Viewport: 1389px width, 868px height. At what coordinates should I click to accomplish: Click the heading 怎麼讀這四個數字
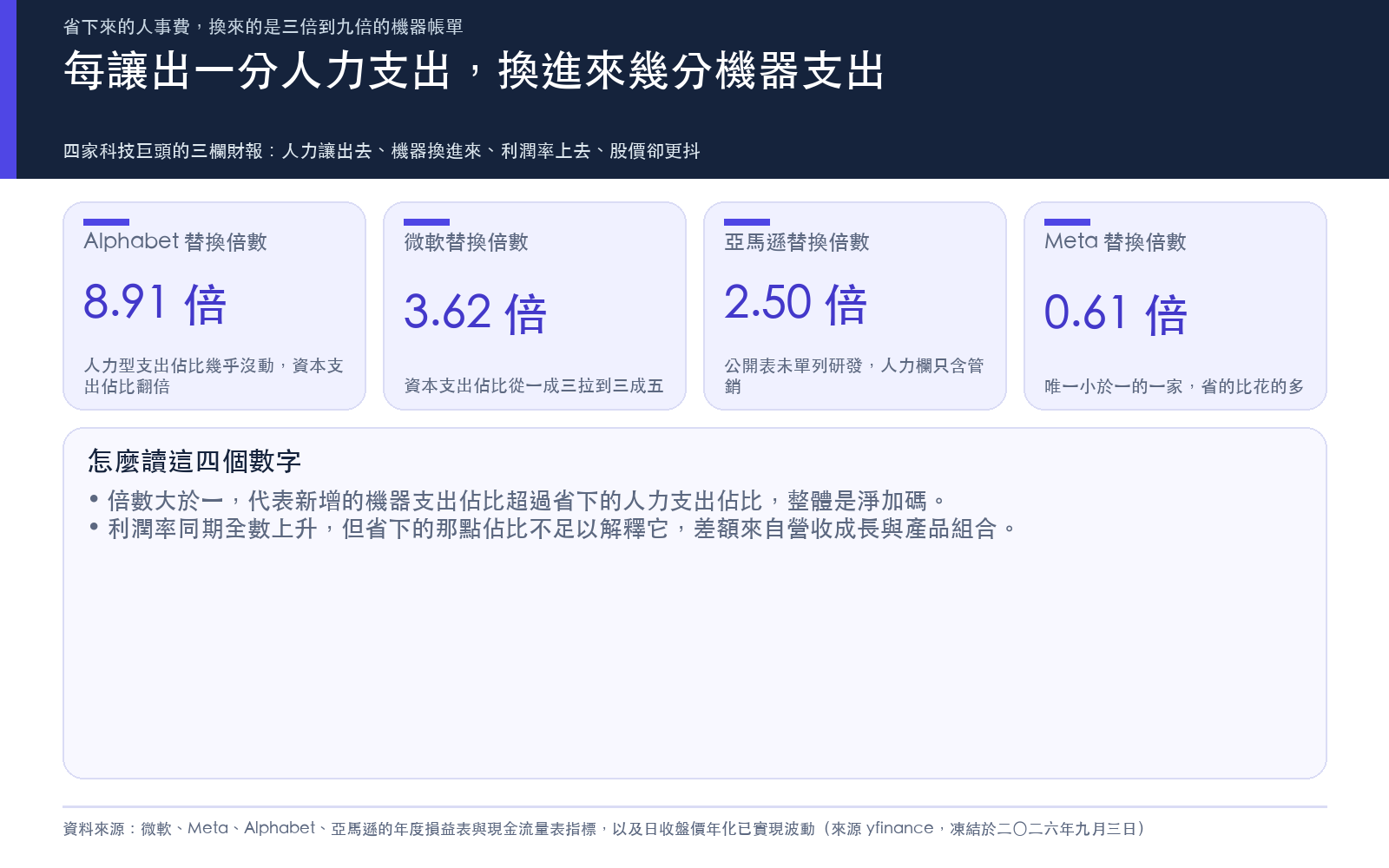point(194,461)
